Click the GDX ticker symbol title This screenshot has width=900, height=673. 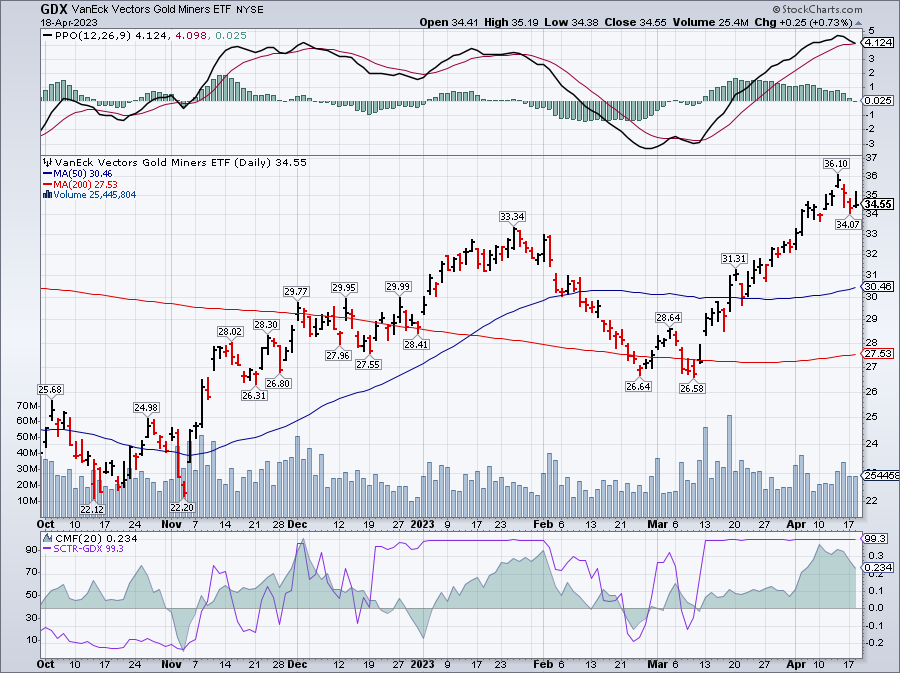[x=55, y=9]
